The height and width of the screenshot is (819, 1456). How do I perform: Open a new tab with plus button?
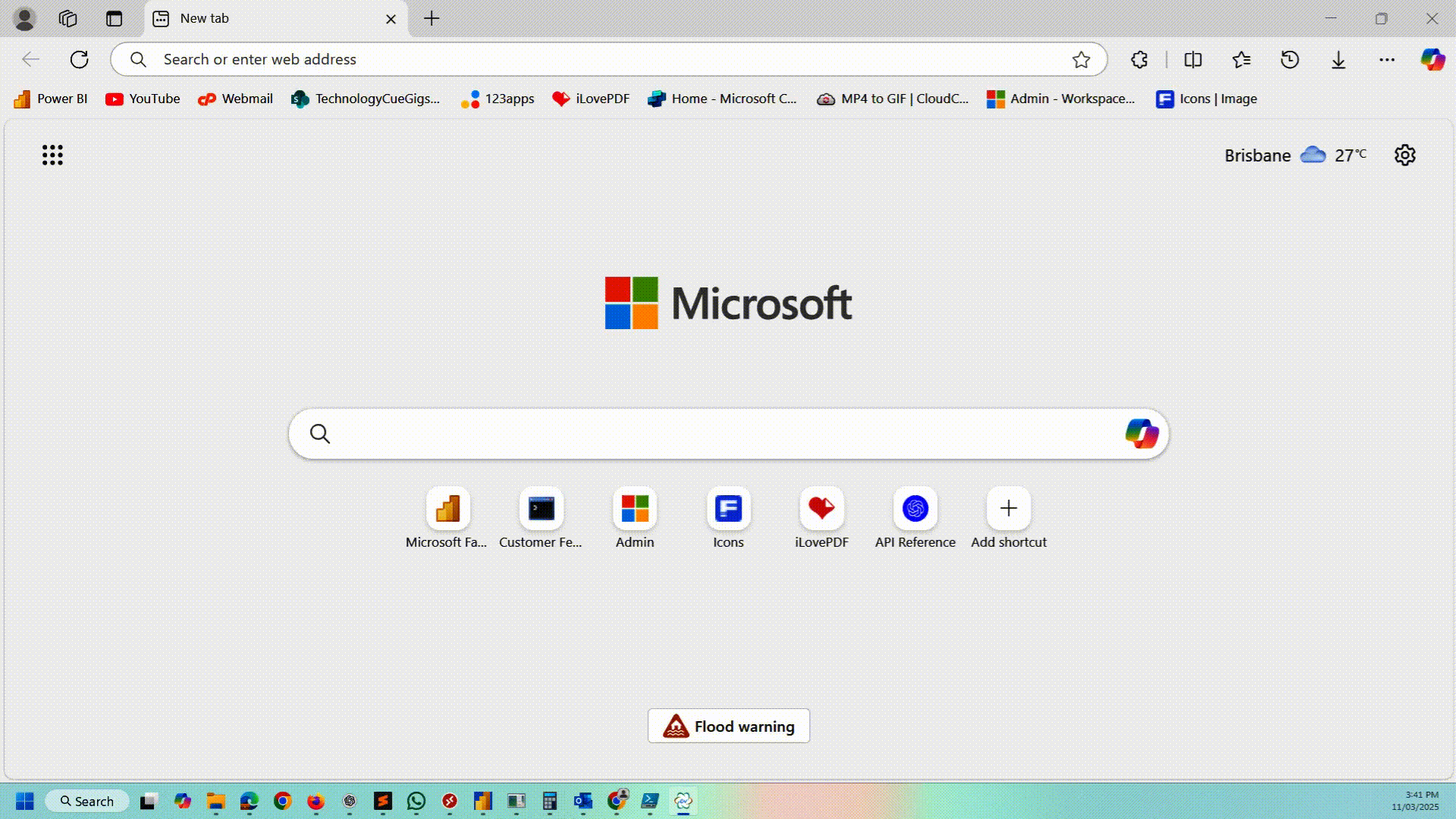coord(431,19)
